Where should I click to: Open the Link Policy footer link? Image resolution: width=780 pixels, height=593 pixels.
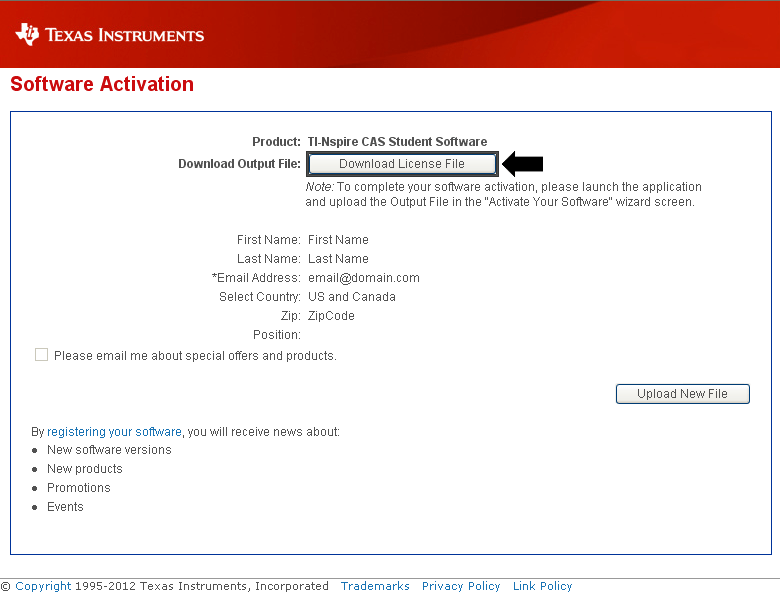(x=543, y=586)
